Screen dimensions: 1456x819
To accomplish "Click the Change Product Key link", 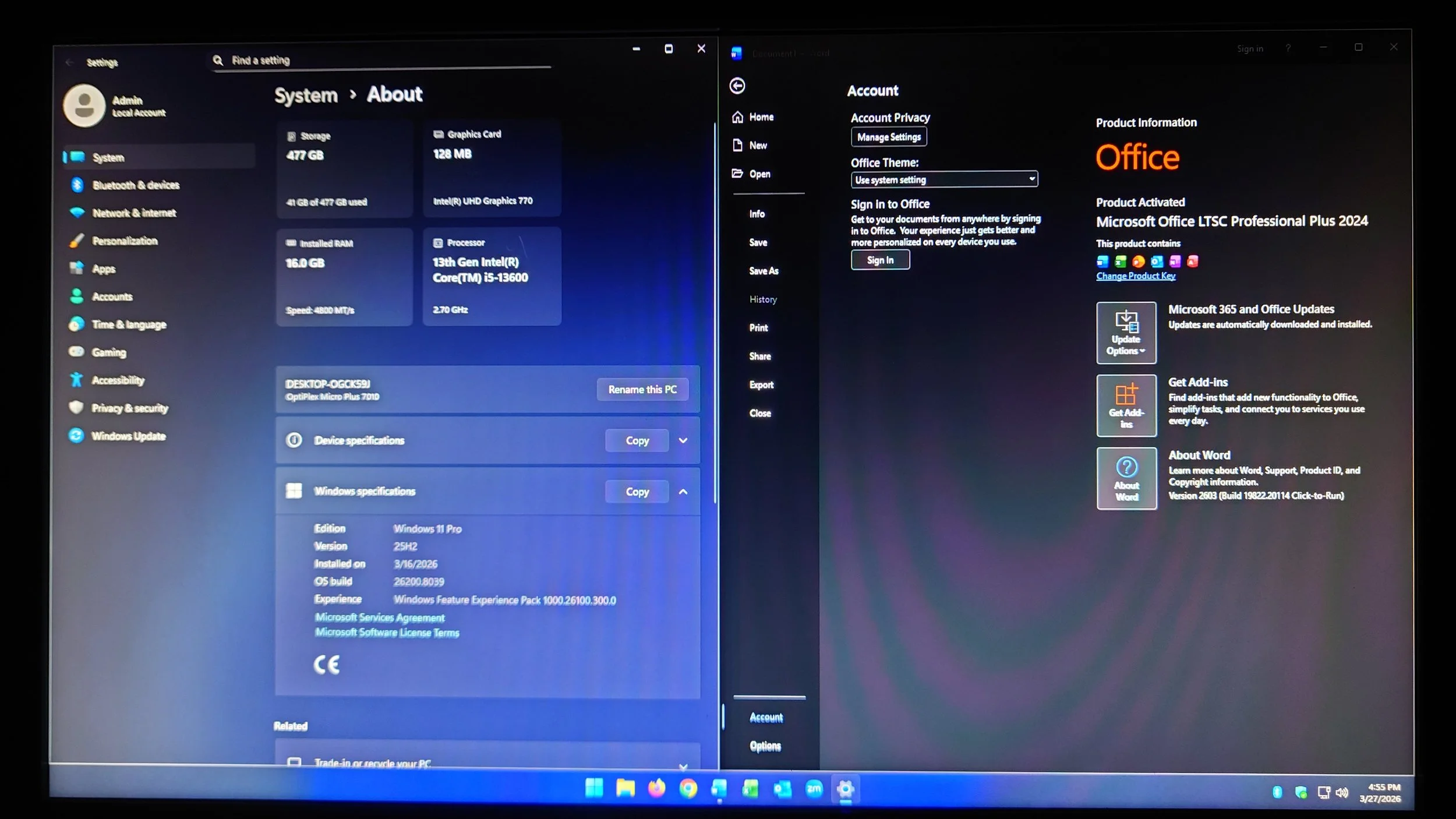I will coord(1136,276).
